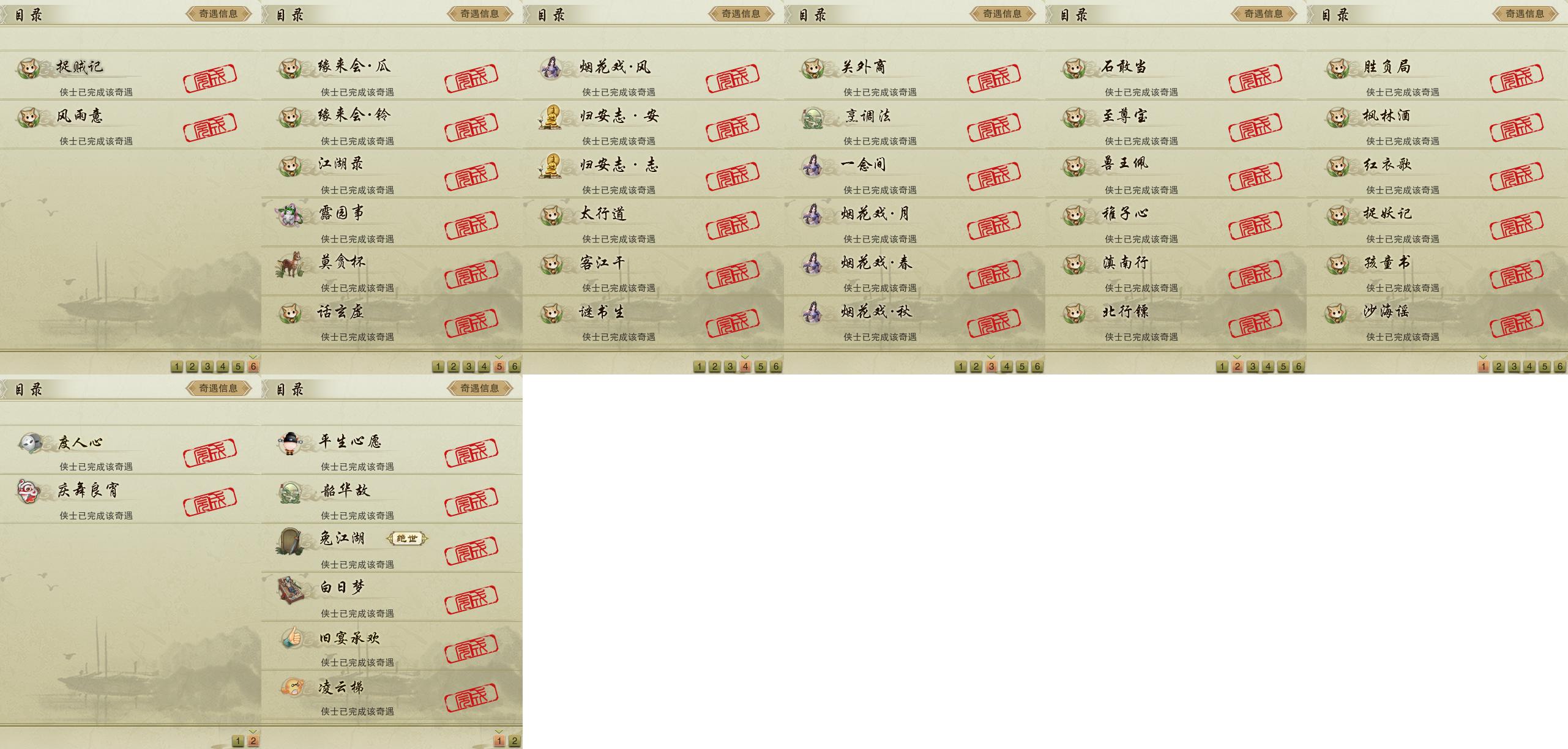
Task: Go to page 3 in 捉贼记 panel
Action: point(207,367)
